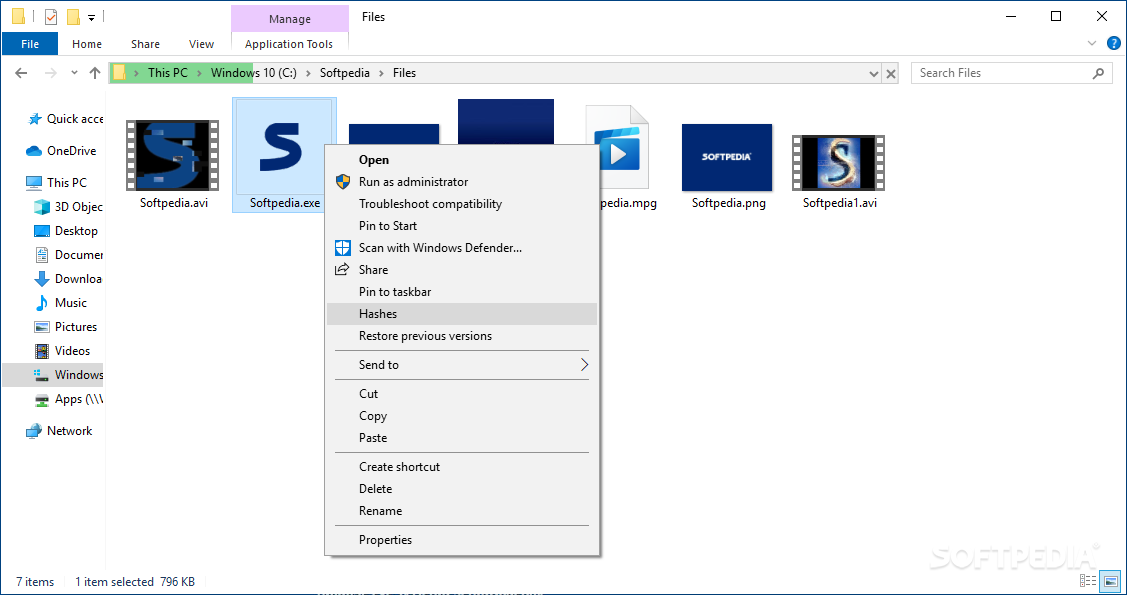Open 3D Objects in the sidebar

[70, 207]
